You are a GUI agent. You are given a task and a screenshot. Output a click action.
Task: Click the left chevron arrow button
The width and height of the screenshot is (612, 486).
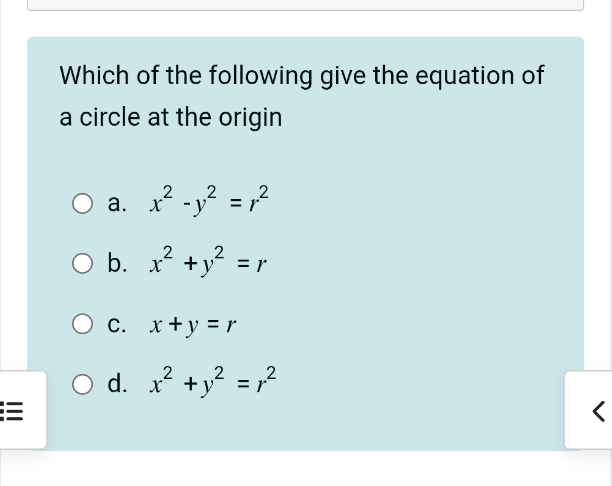tap(598, 411)
